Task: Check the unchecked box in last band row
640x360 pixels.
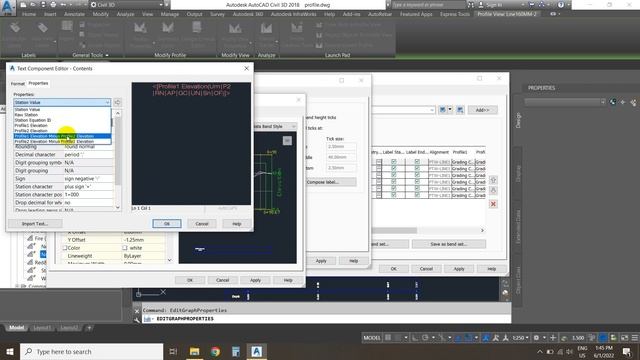Action: (379, 195)
